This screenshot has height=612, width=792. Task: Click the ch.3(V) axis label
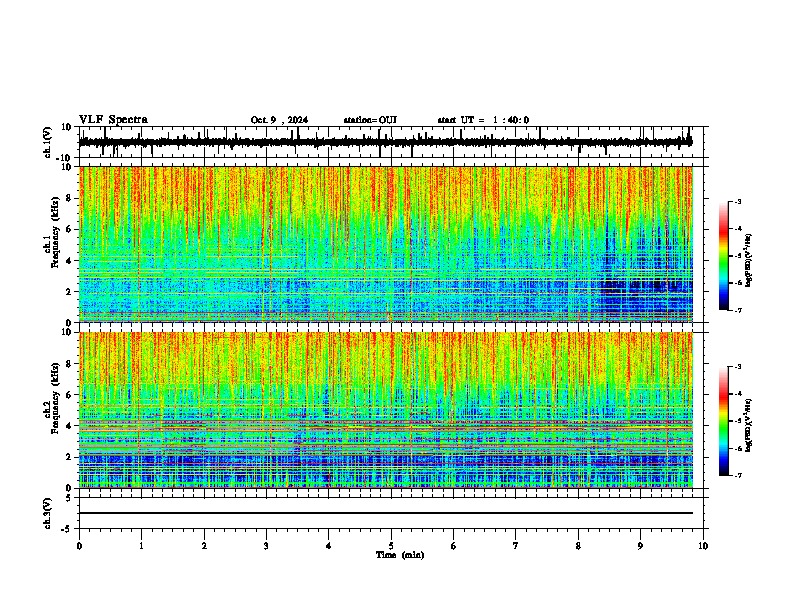click(48, 513)
